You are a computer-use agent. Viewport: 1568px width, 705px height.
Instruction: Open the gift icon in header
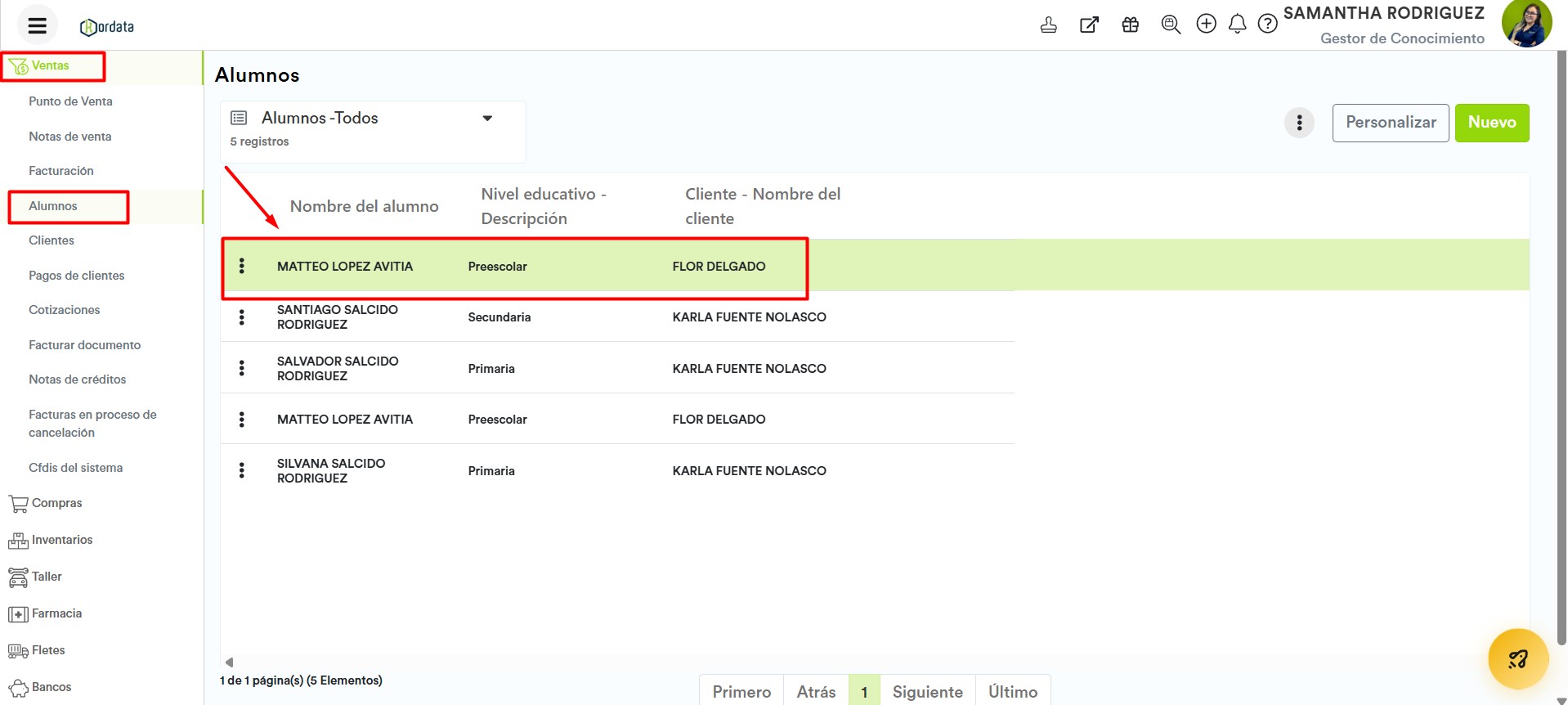point(1130,25)
